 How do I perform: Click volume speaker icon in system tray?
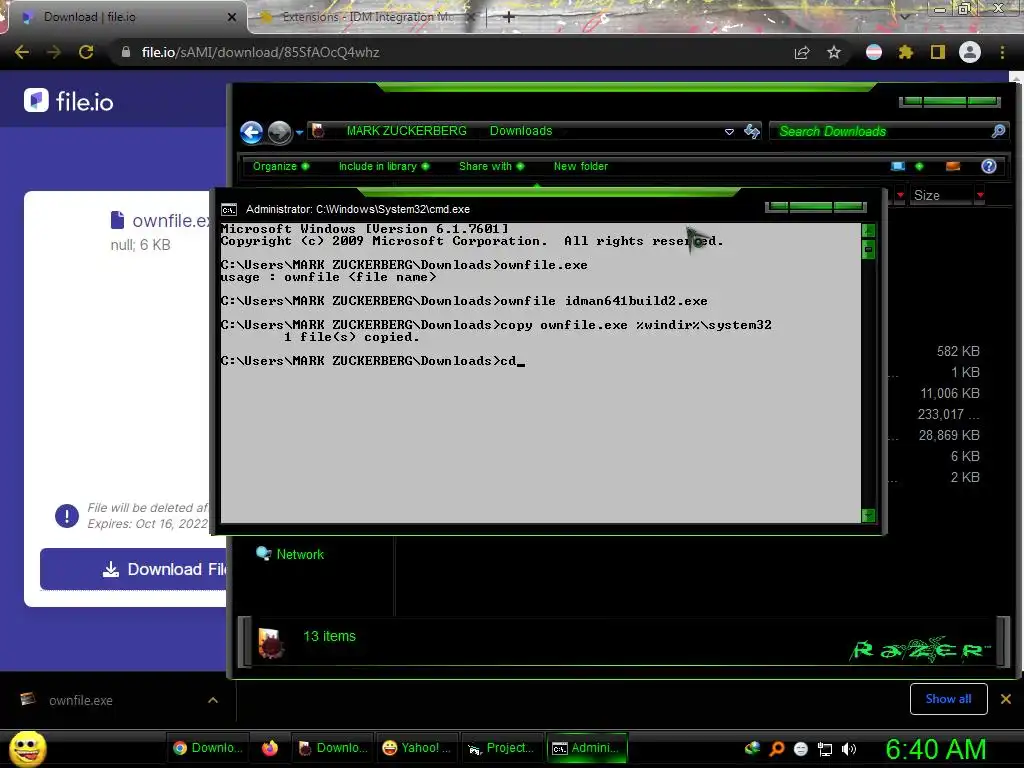pos(848,749)
